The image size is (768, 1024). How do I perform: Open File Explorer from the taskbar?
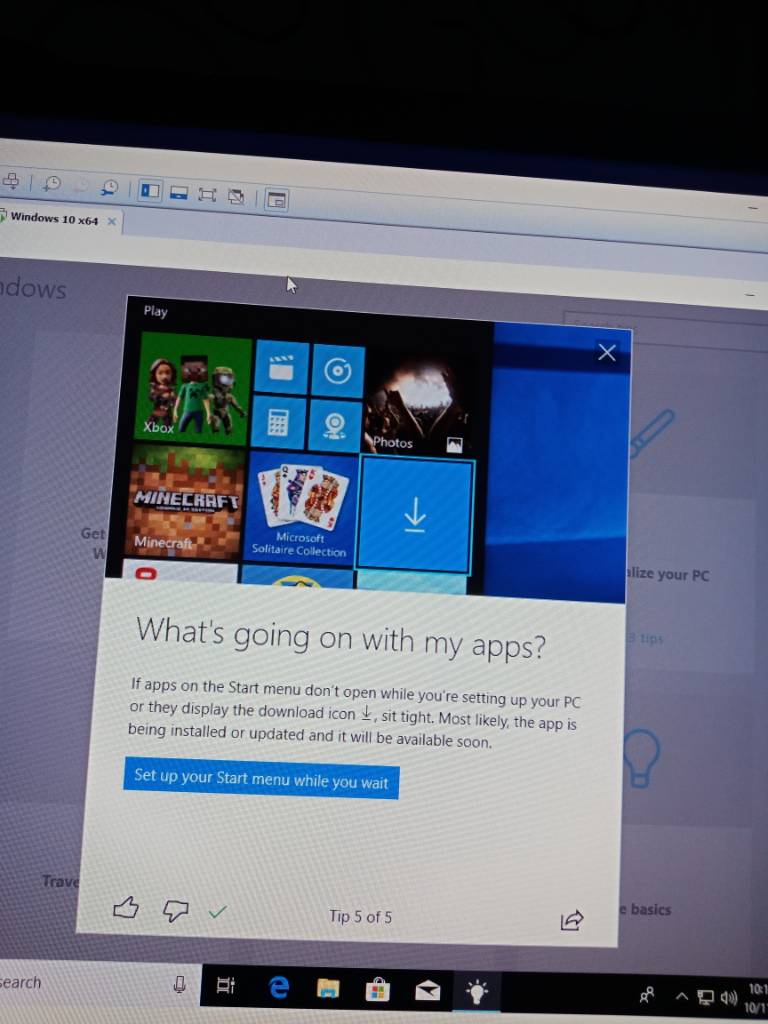click(x=328, y=989)
